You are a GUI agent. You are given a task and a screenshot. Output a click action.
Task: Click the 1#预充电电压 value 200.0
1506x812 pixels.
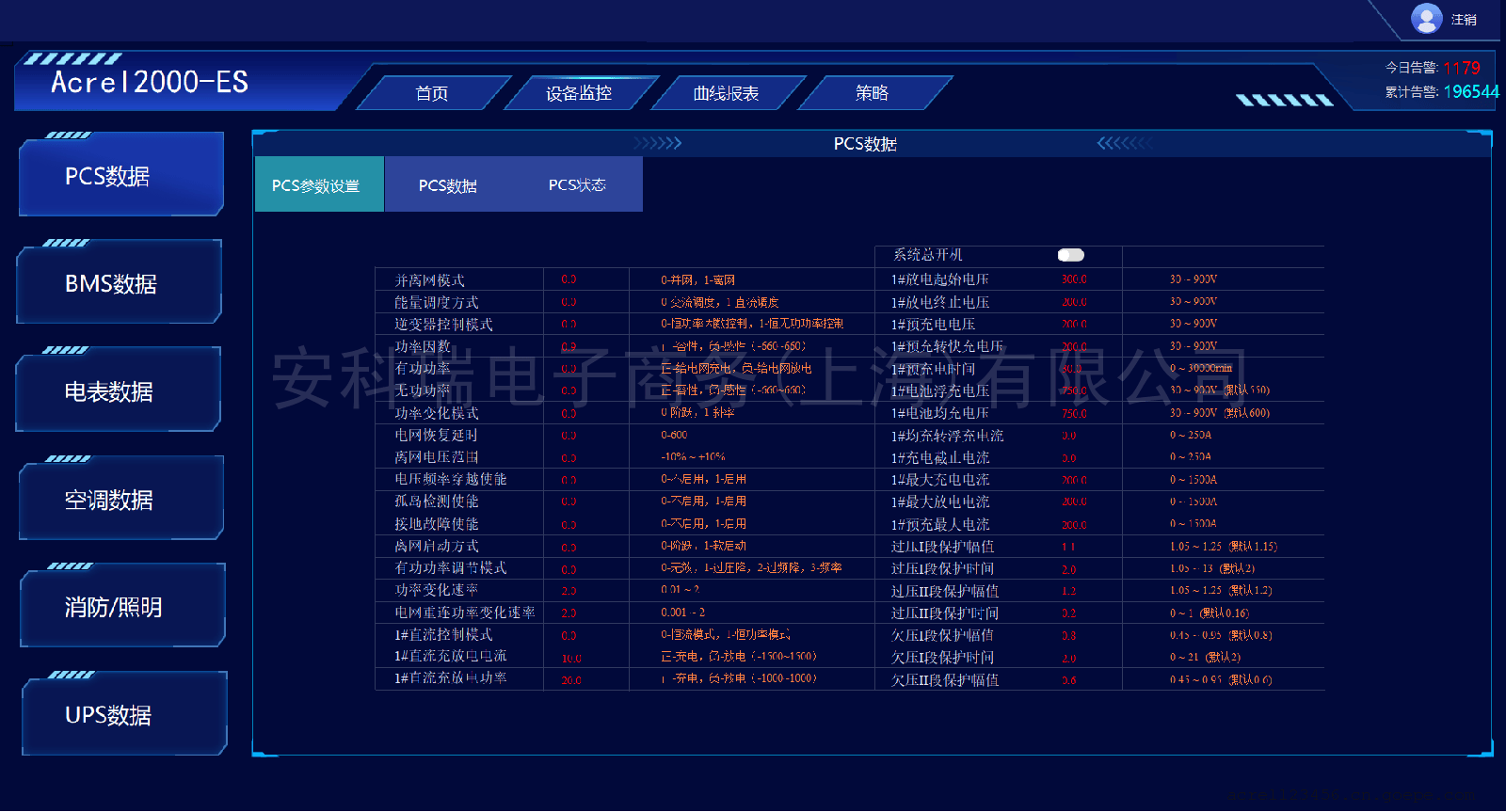pos(1074,324)
